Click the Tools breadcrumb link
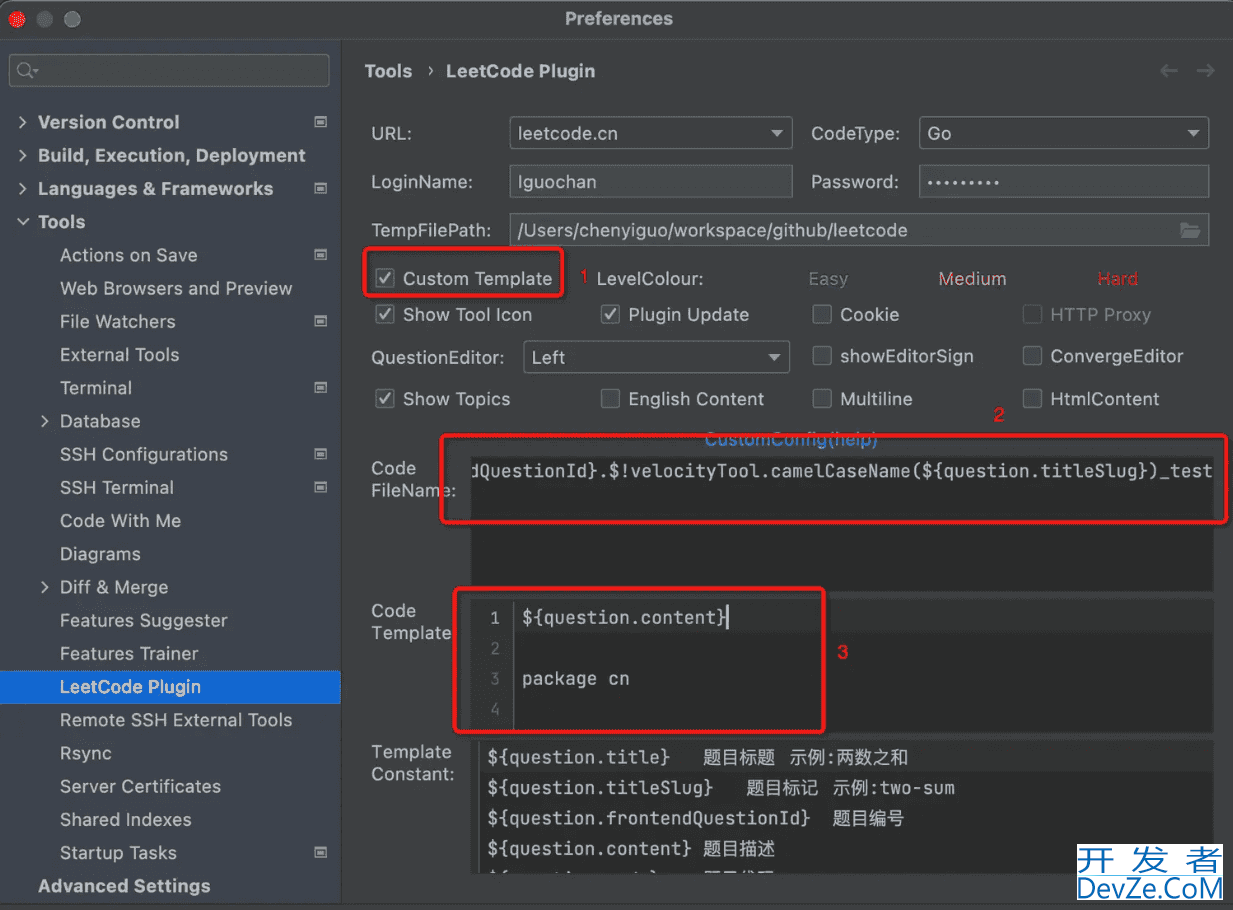This screenshot has height=910, width=1233. click(x=388, y=71)
